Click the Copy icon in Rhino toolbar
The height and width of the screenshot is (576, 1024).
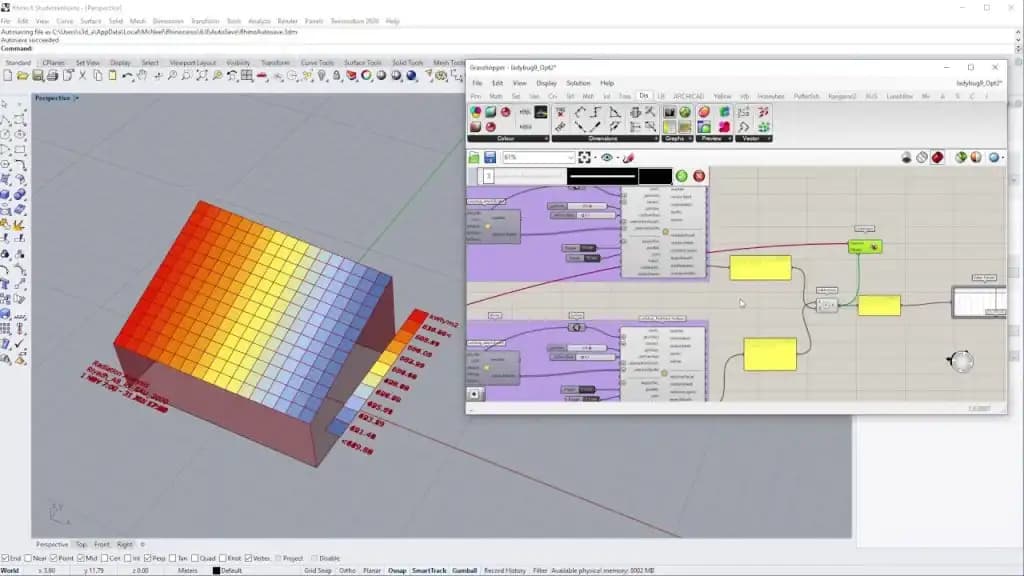point(97,76)
